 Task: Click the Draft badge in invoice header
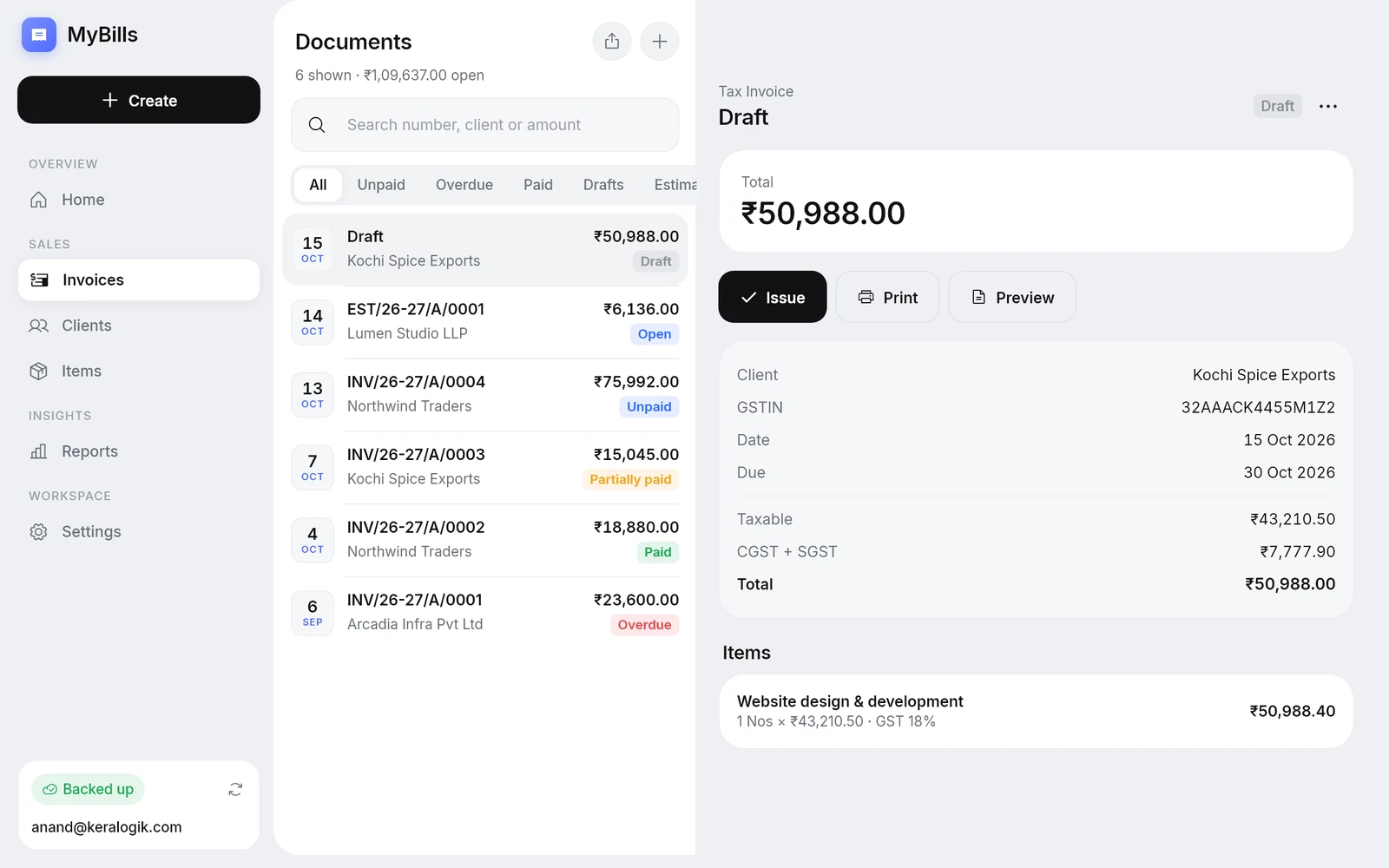tap(1277, 106)
